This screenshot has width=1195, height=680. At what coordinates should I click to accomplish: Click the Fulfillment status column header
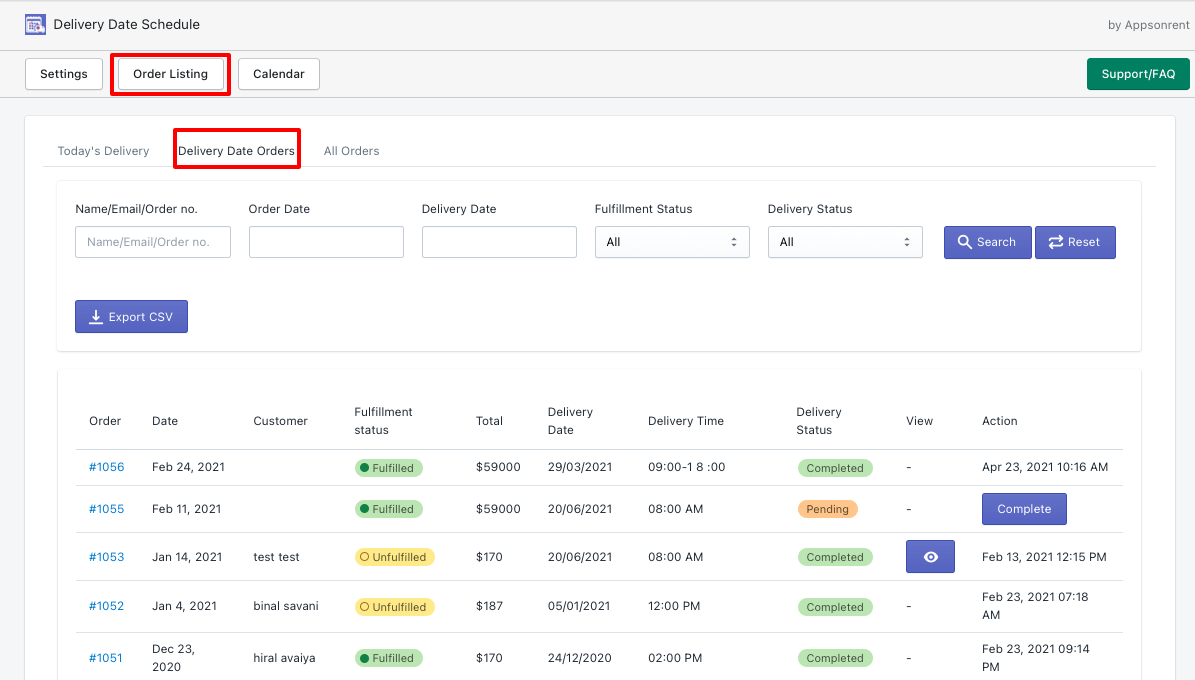[x=383, y=421]
